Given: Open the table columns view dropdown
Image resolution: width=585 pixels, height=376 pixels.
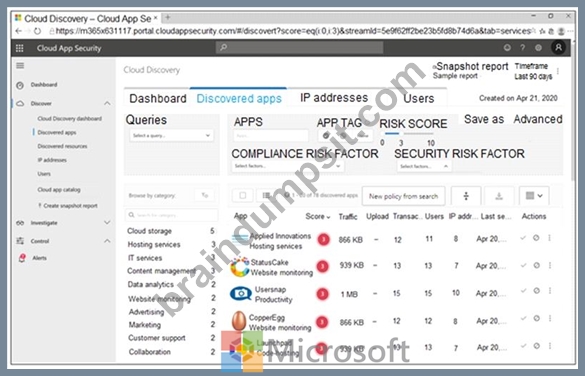Looking at the screenshot, I should [x=534, y=196].
